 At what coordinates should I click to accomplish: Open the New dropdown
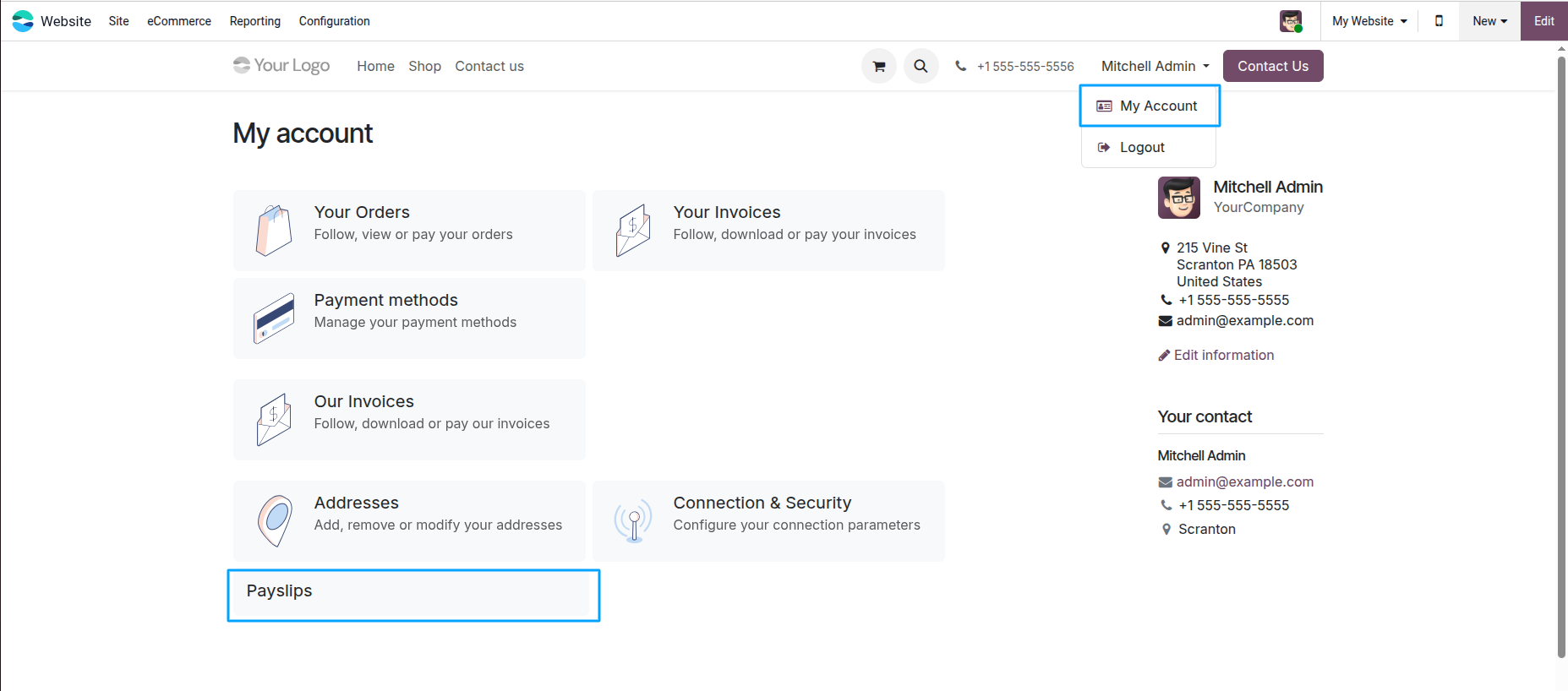(x=1489, y=21)
